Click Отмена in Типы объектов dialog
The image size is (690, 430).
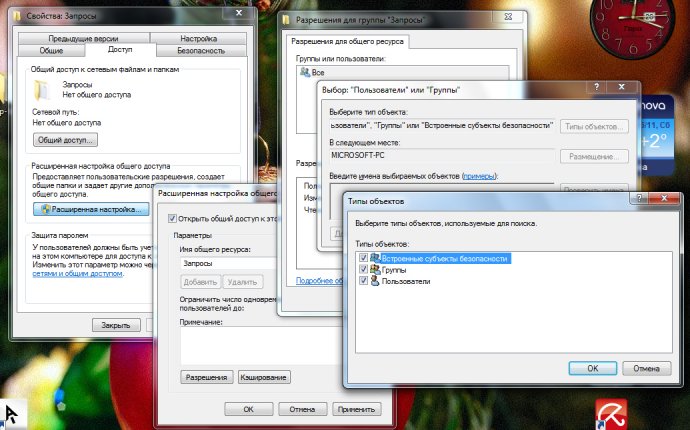[x=646, y=368]
